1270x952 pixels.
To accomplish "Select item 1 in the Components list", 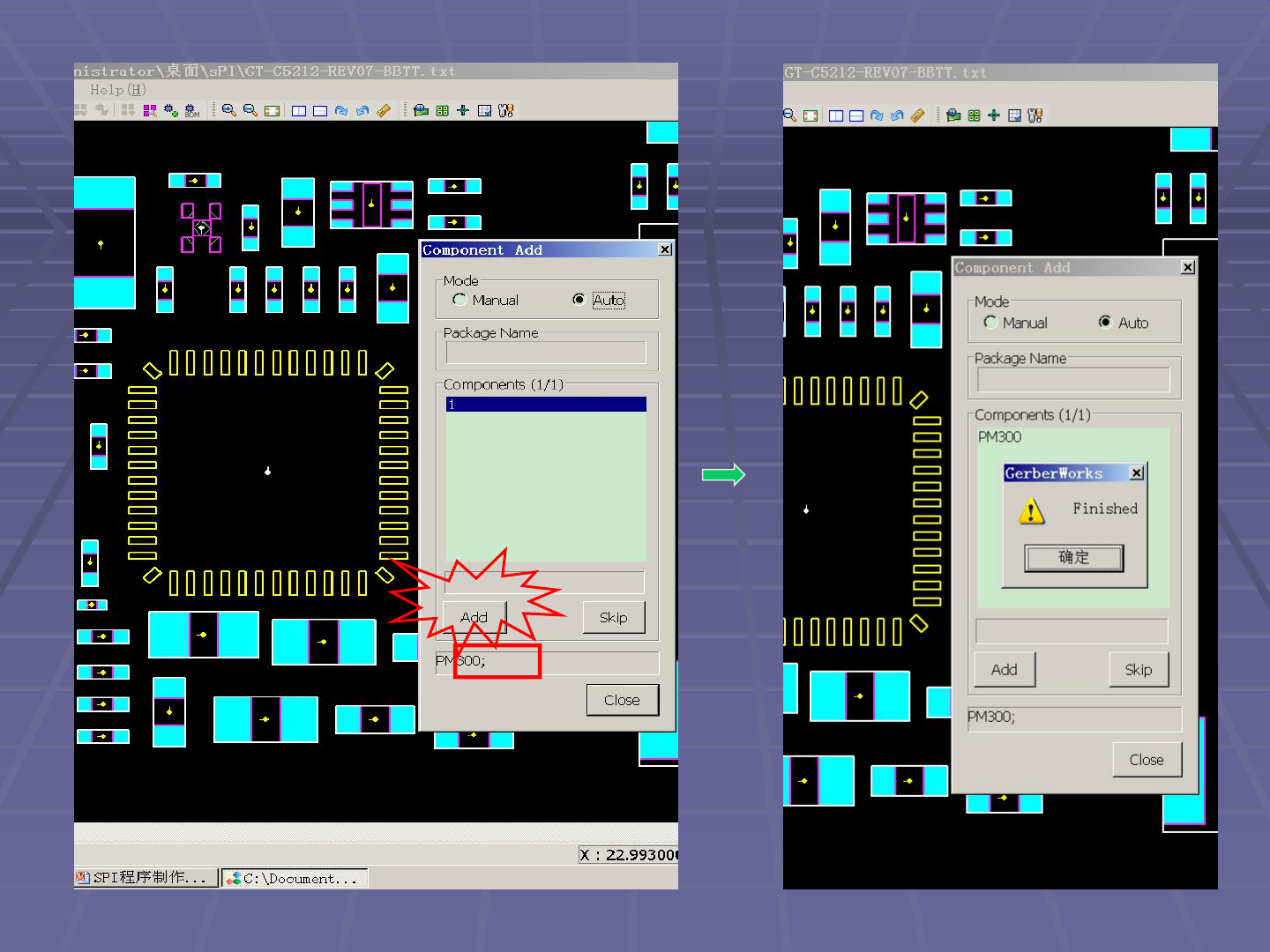I will click(546, 405).
